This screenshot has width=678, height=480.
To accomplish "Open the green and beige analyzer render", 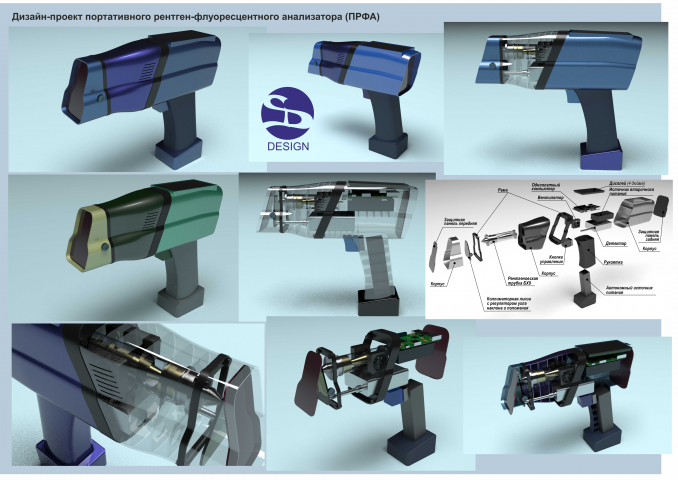I will (x=123, y=247).
